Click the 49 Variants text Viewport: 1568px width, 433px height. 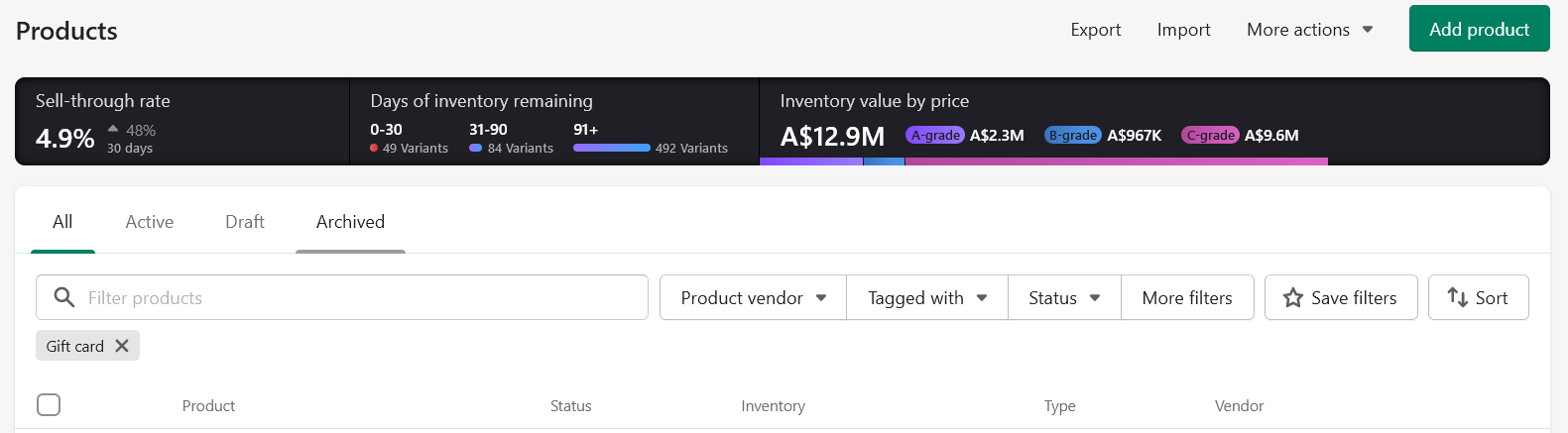[x=416, y=148]
